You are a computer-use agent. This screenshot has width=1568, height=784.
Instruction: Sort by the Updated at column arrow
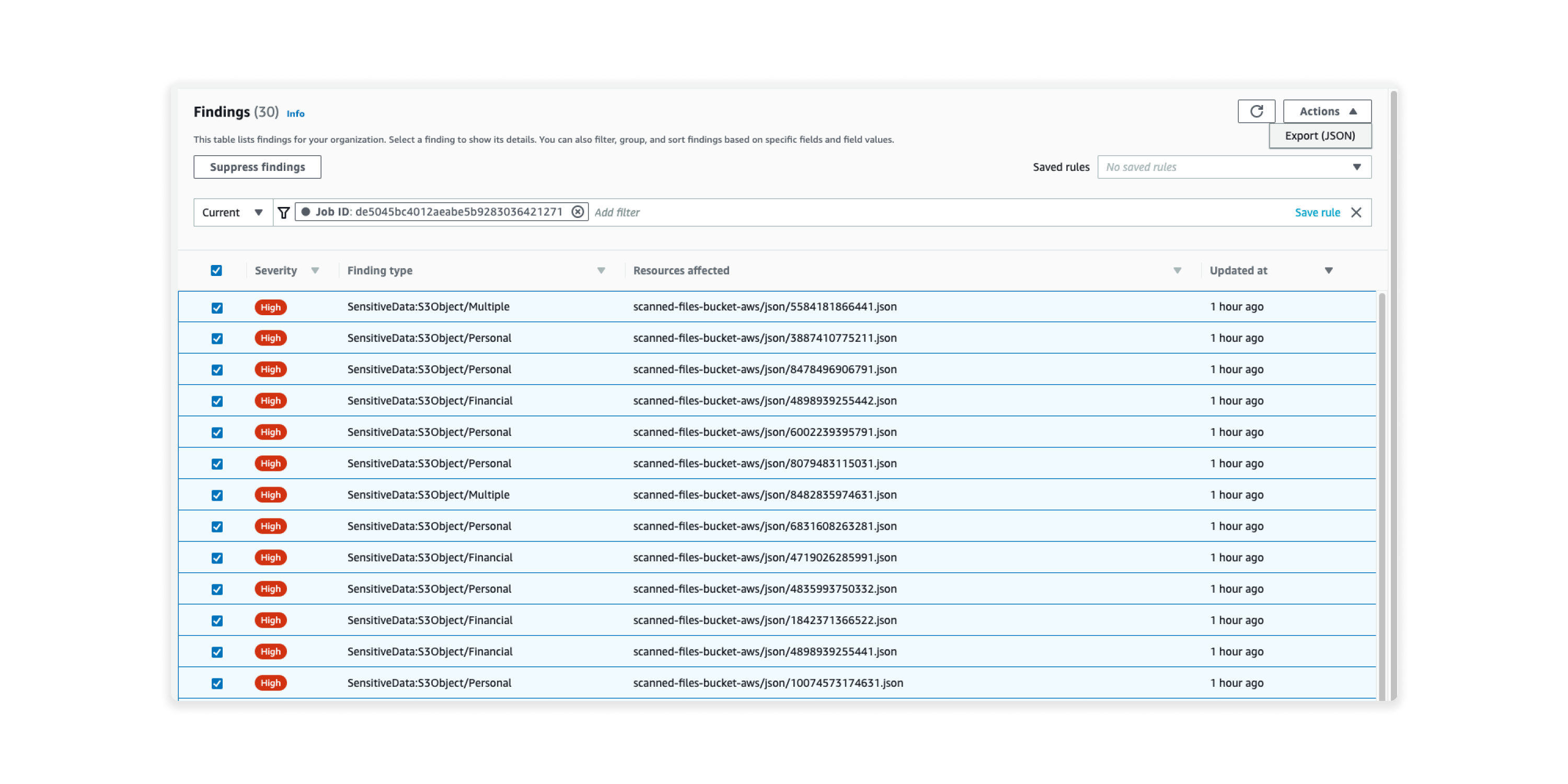(x=1329, y=270)
